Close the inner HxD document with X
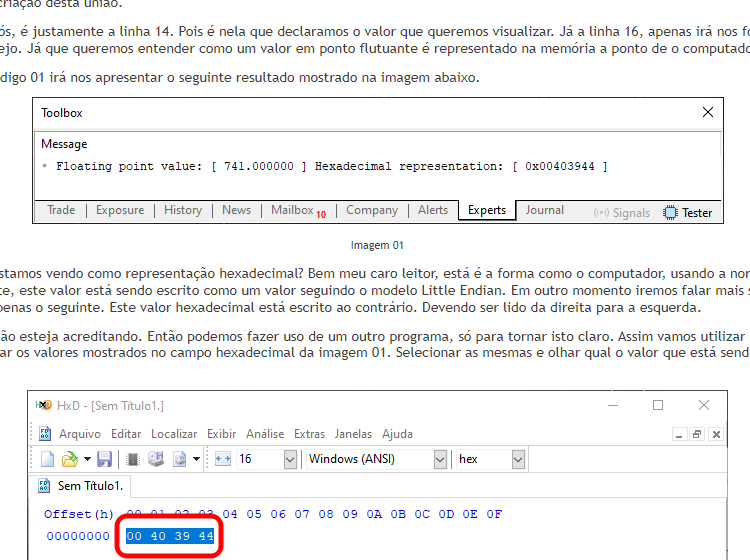The height and width of the screenshot is (560, 750). [716, 434]
